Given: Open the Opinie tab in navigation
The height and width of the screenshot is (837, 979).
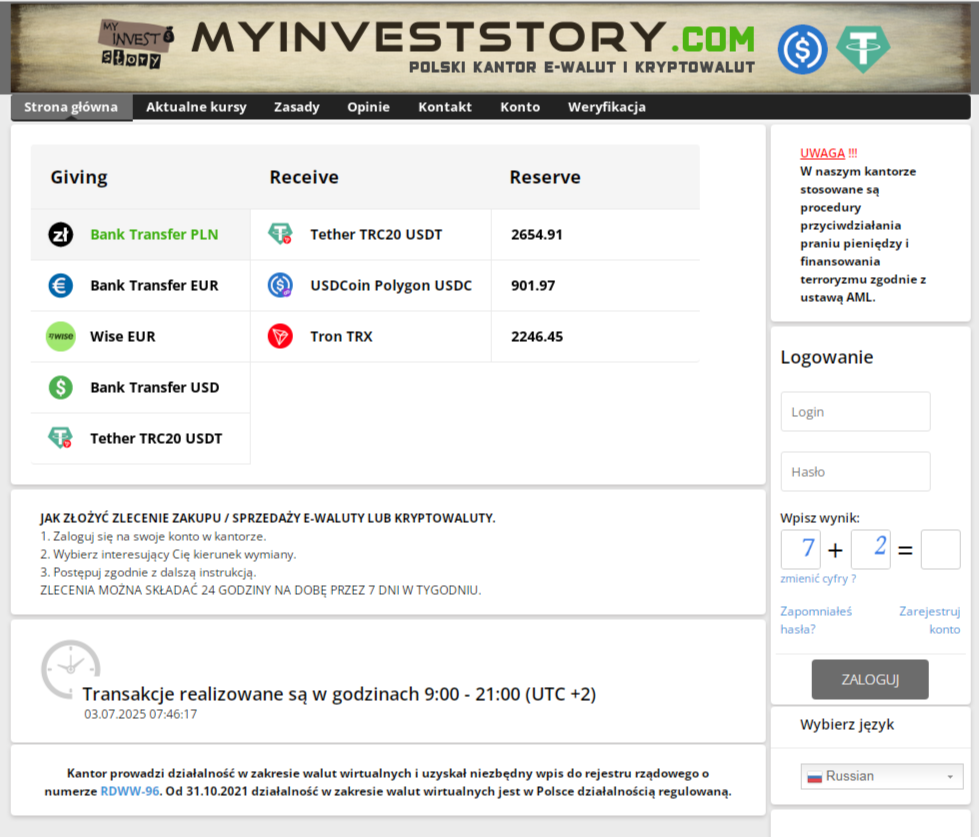Looking at the screenshot, I should click(x=368, y=107).
